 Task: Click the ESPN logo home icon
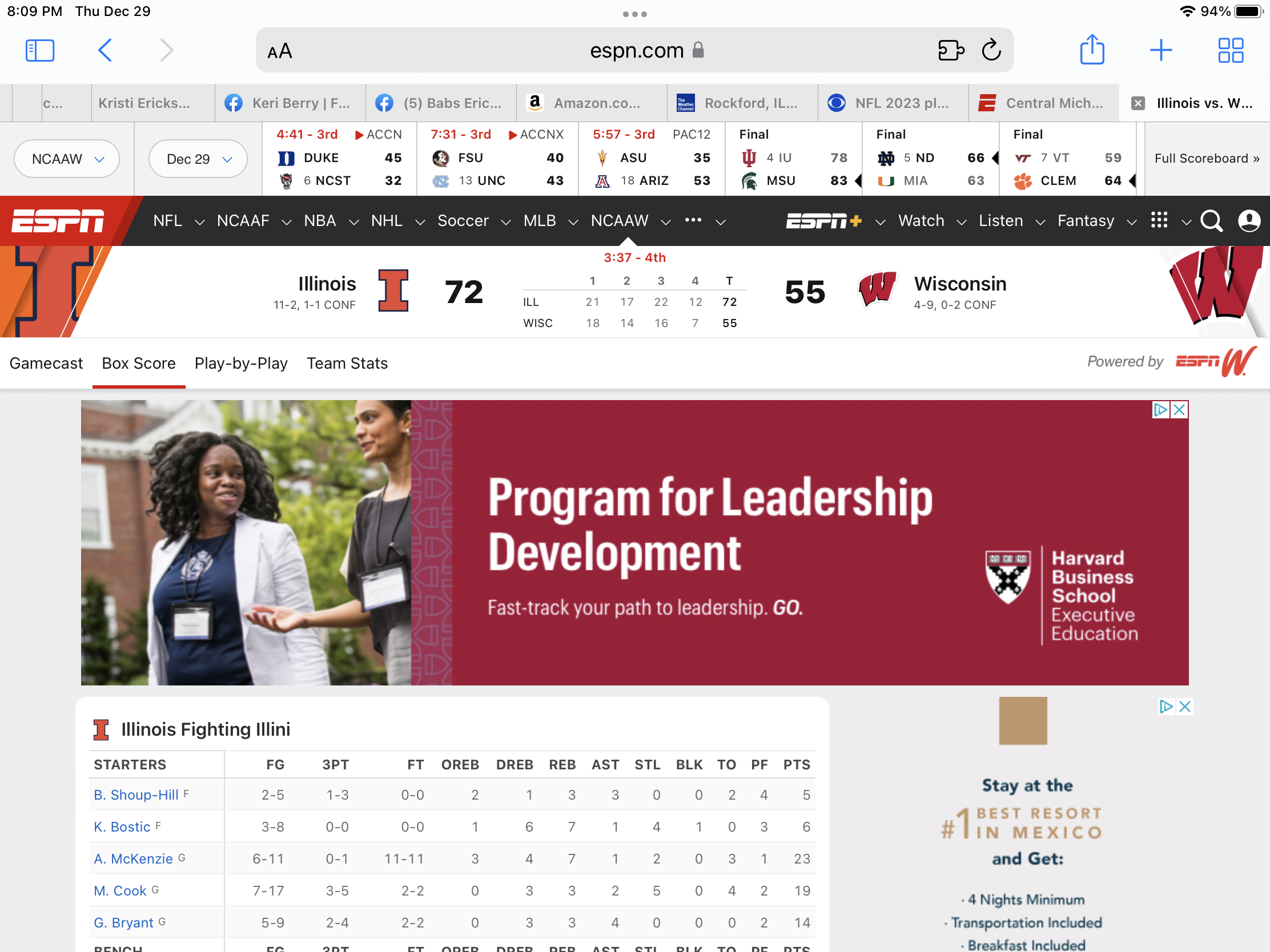58,221
